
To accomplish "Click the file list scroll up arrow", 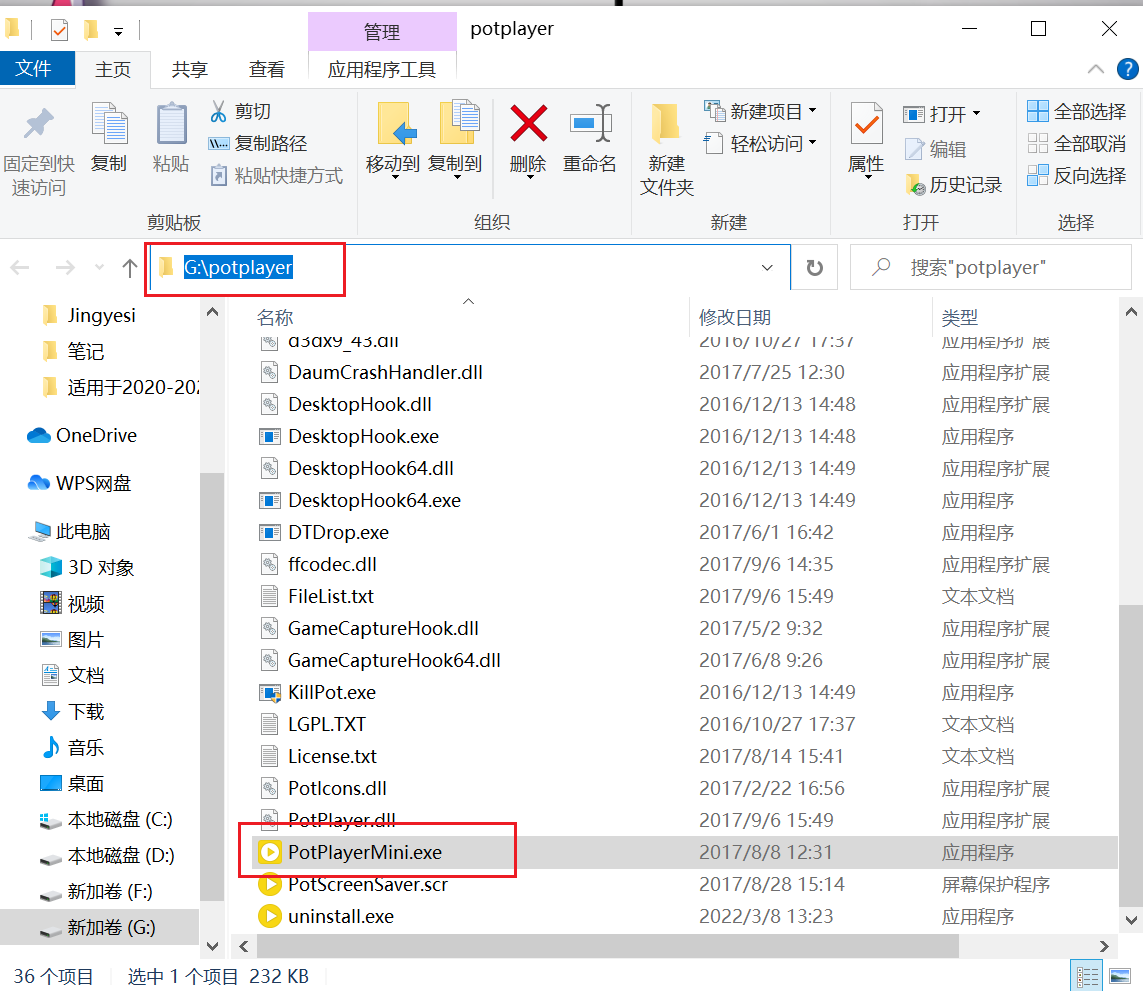I will point(1131,312).
